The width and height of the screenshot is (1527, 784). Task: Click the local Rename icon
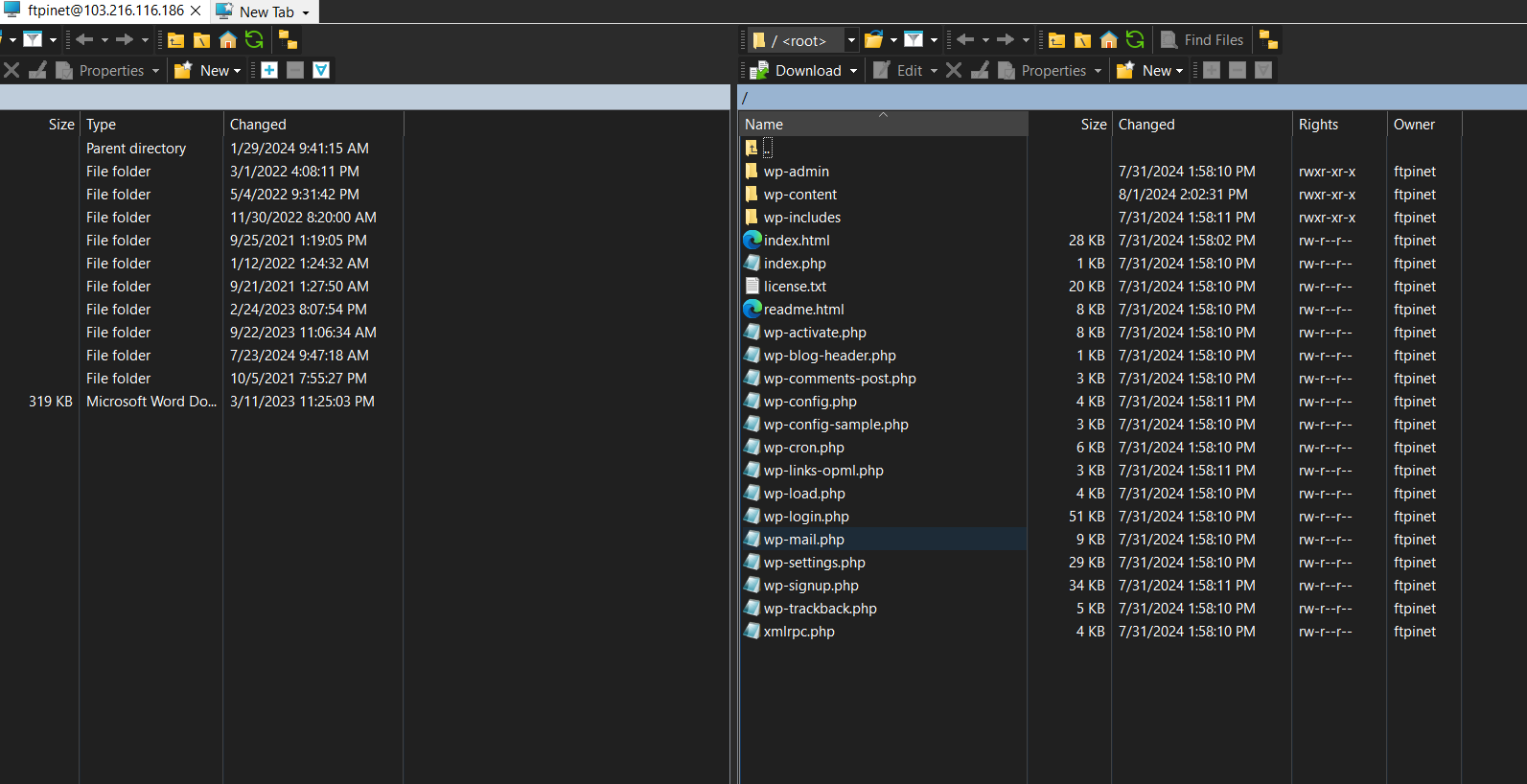pos(38,70)
